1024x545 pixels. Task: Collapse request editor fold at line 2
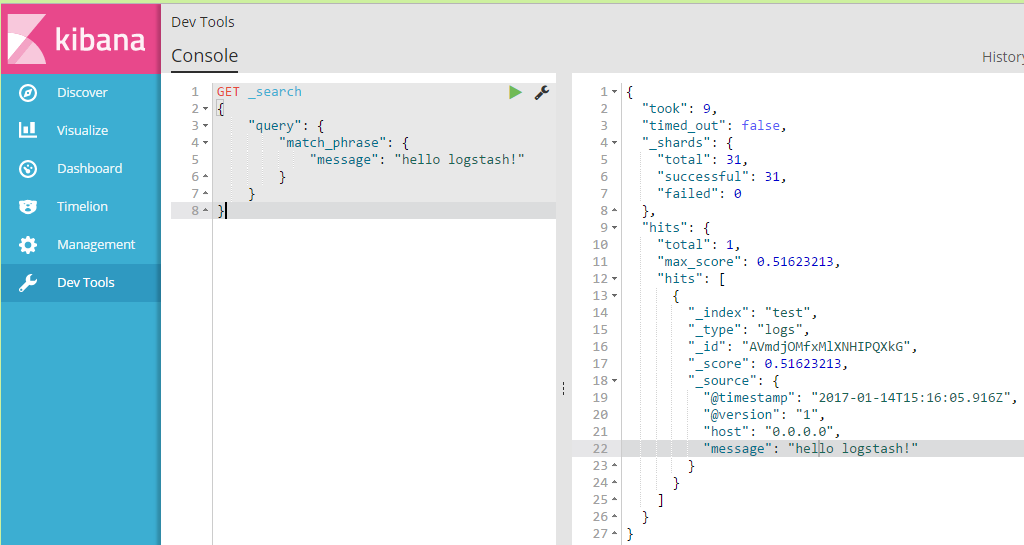205,109
